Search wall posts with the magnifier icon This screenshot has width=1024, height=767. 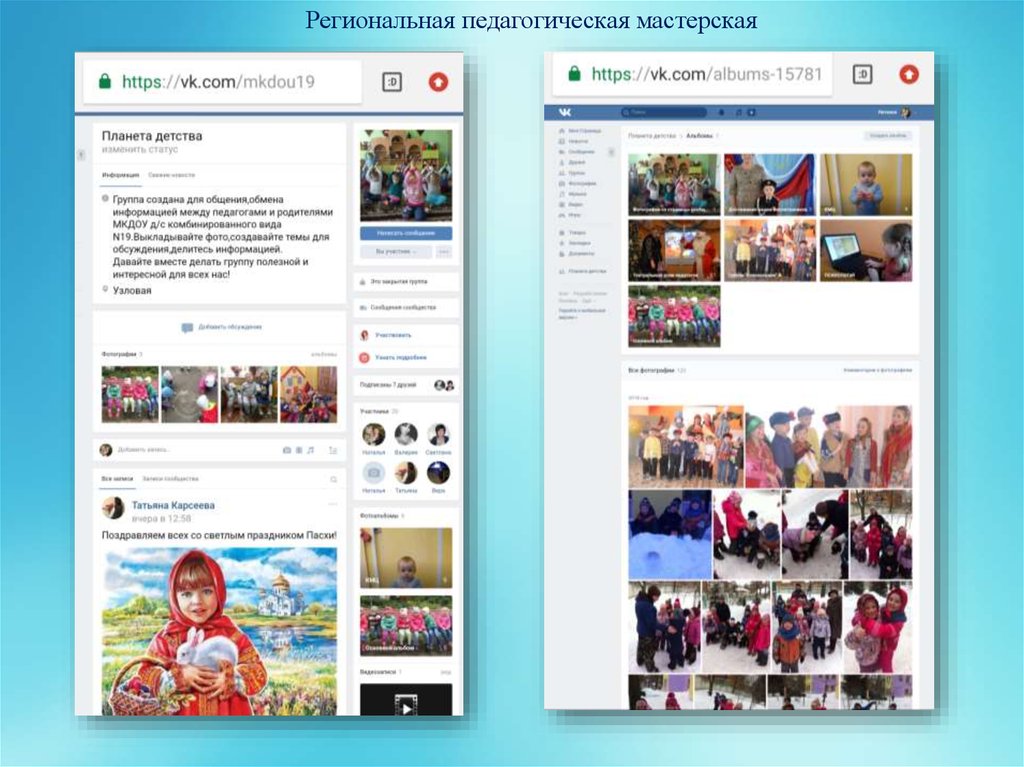click(334, 480)
